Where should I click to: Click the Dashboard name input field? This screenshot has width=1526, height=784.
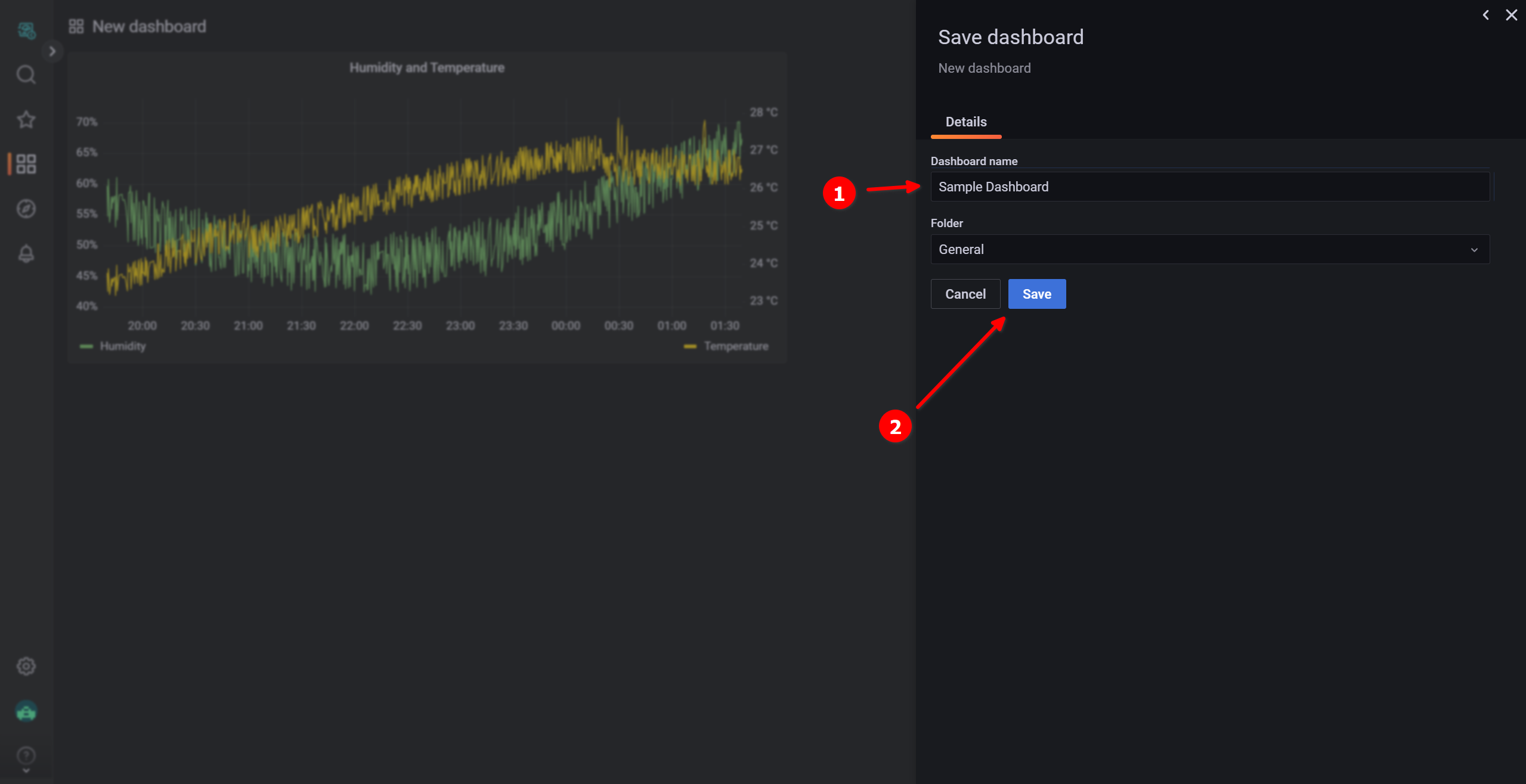pos(1210,187)
